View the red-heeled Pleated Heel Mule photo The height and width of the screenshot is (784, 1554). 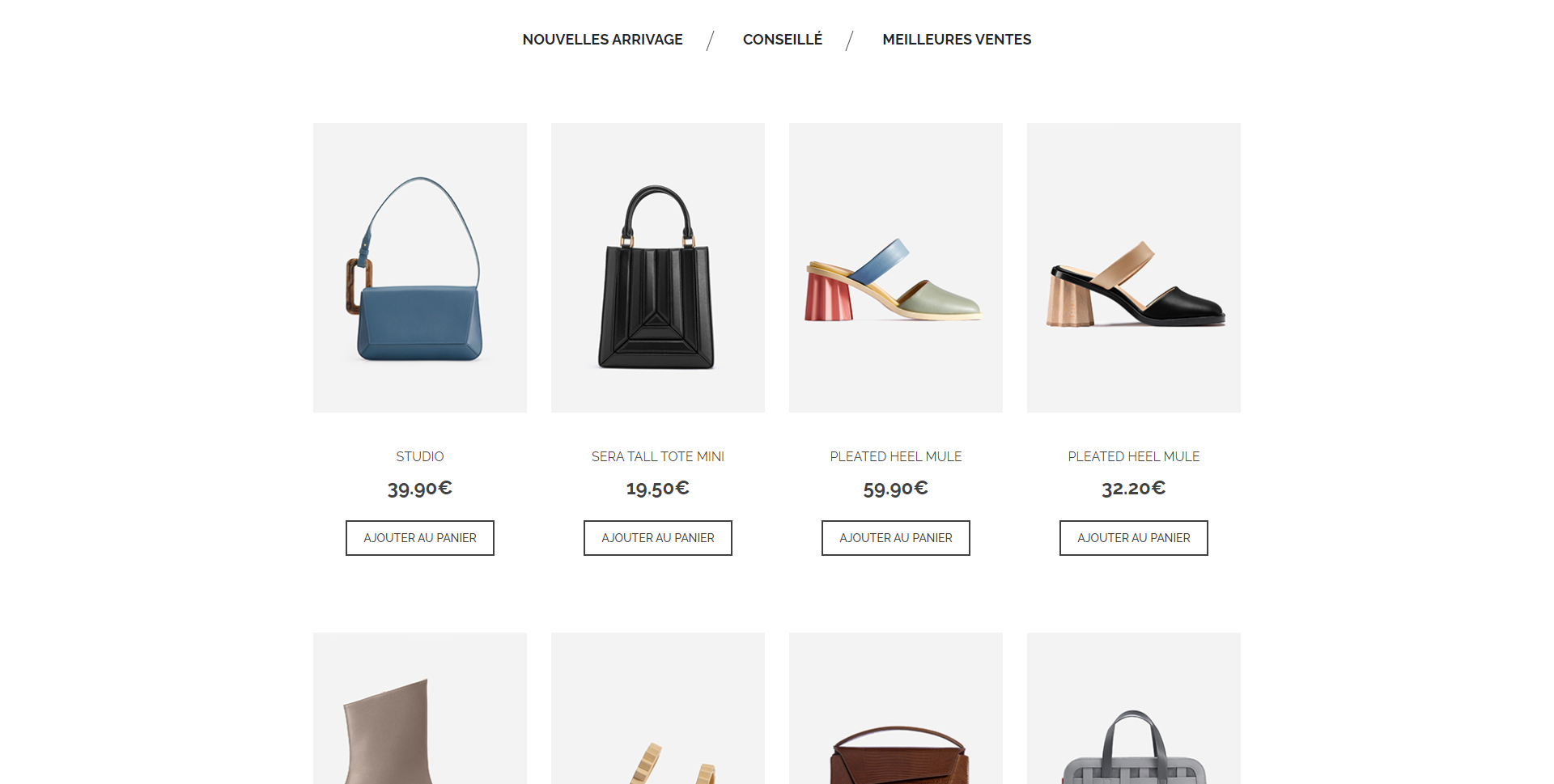896,268
